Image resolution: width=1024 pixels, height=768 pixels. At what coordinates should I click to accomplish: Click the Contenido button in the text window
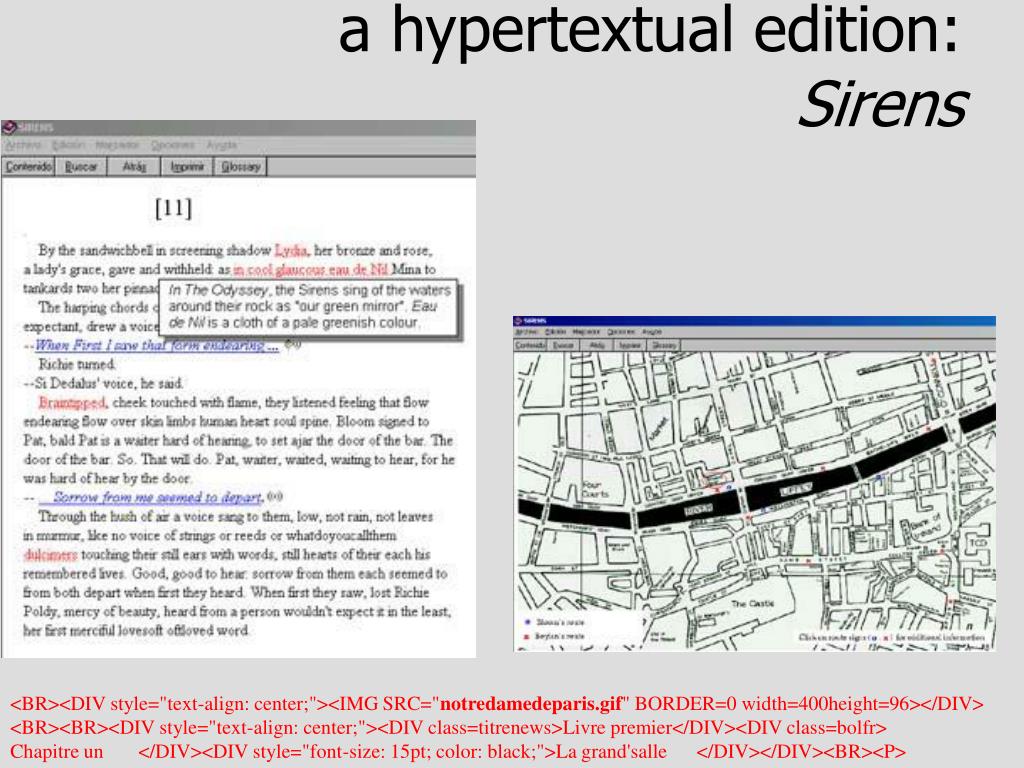click(28, 167)
